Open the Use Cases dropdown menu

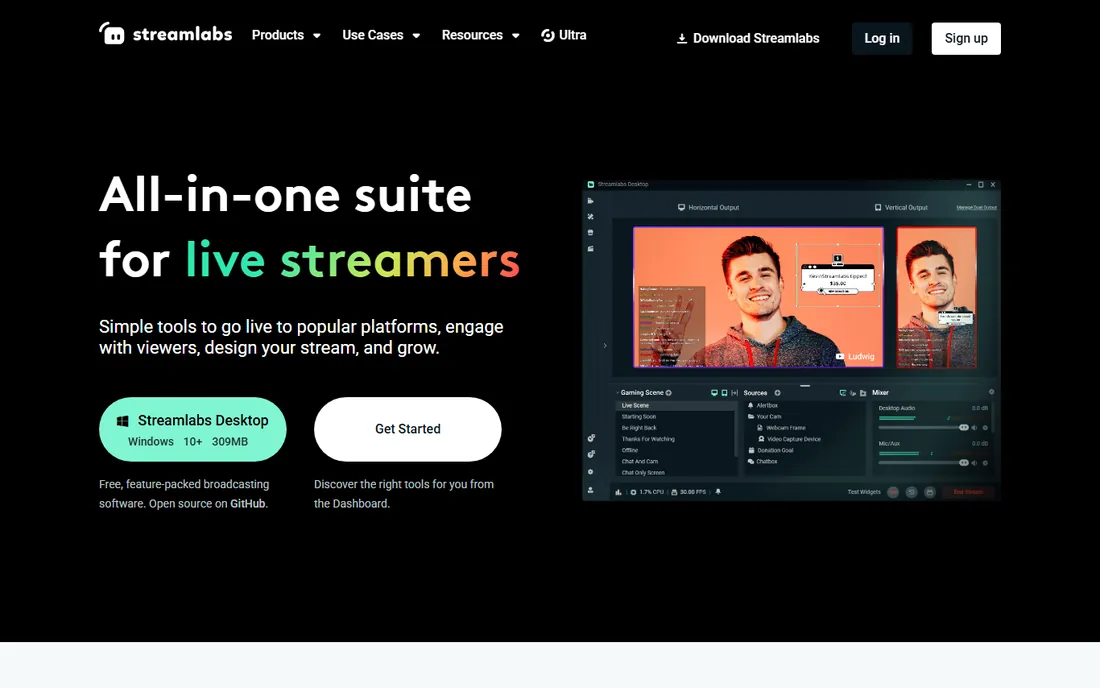[382, 35]
